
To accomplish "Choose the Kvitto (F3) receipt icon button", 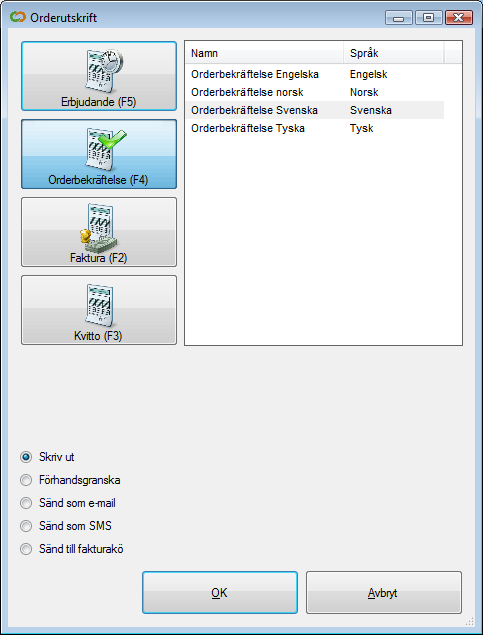I will coord(99,310).
